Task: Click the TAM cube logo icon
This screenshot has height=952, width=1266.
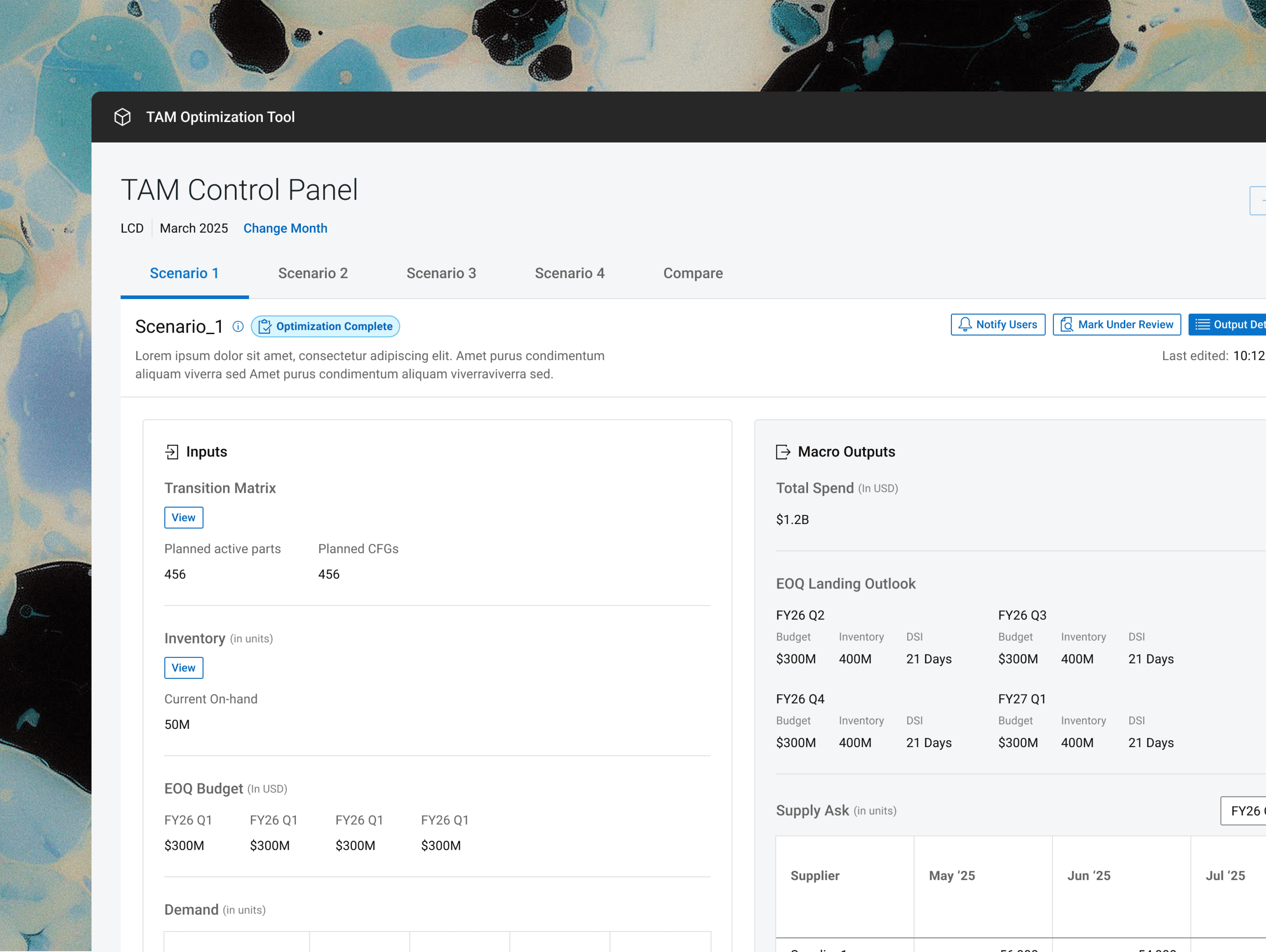Action: click(x=122, y=117)
